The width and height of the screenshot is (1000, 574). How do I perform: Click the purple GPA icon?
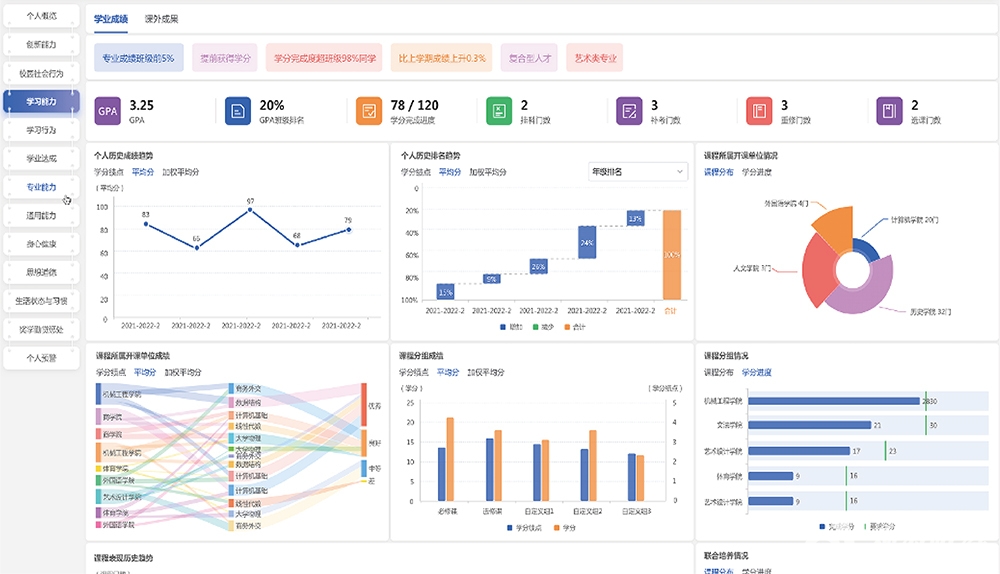point(108,111)
